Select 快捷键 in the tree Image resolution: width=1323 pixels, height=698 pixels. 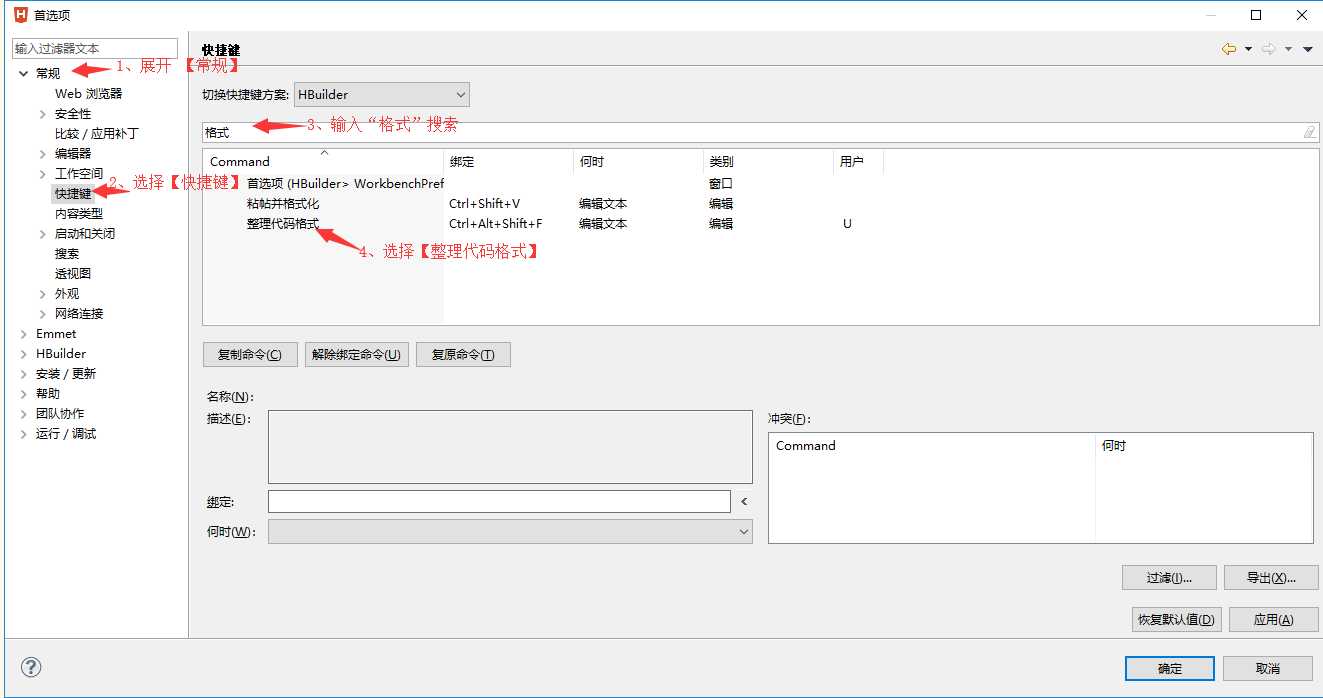(x=73, y=193)
